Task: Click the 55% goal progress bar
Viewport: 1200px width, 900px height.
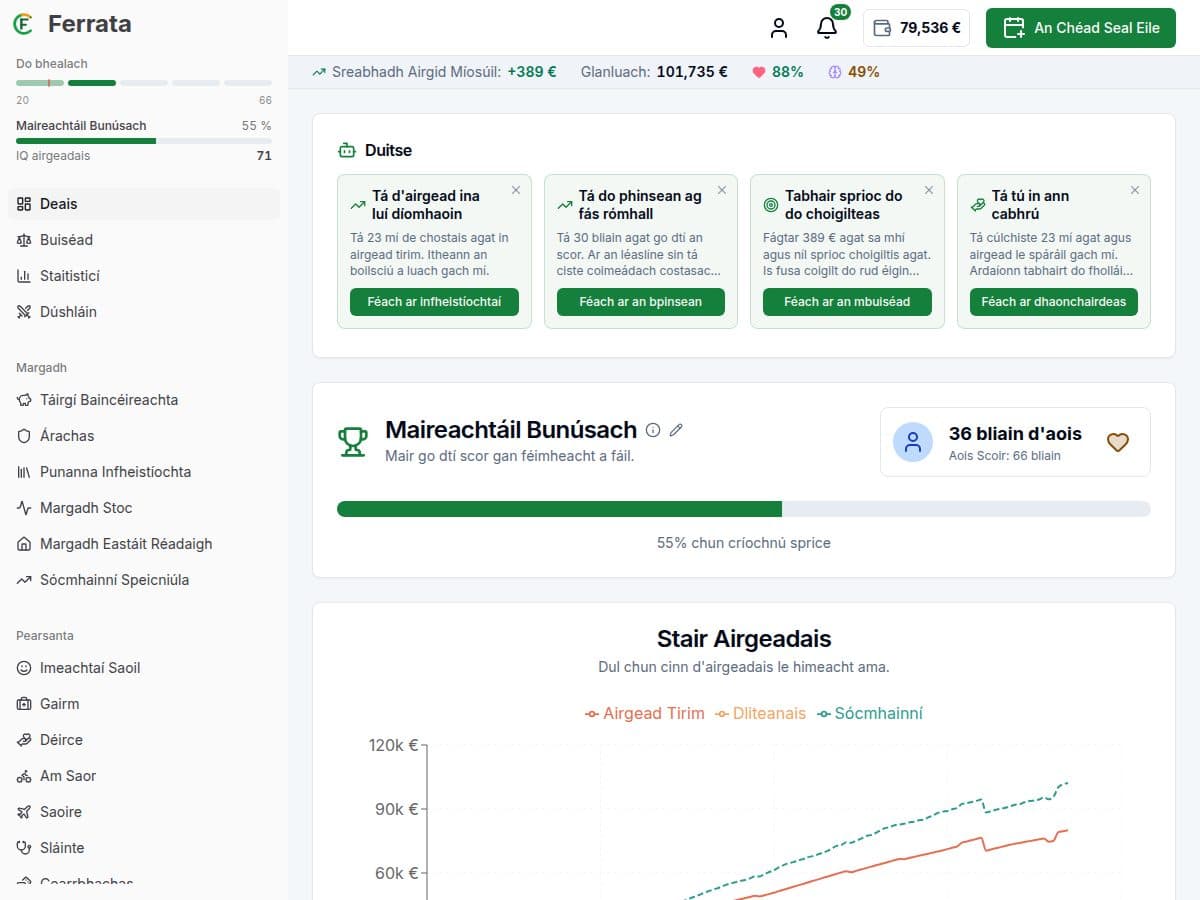Action: click(x=744, y=509)
